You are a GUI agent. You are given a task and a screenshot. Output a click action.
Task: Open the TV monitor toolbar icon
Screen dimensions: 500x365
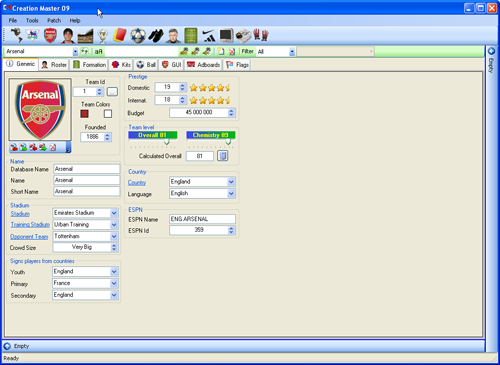[226, 36]
